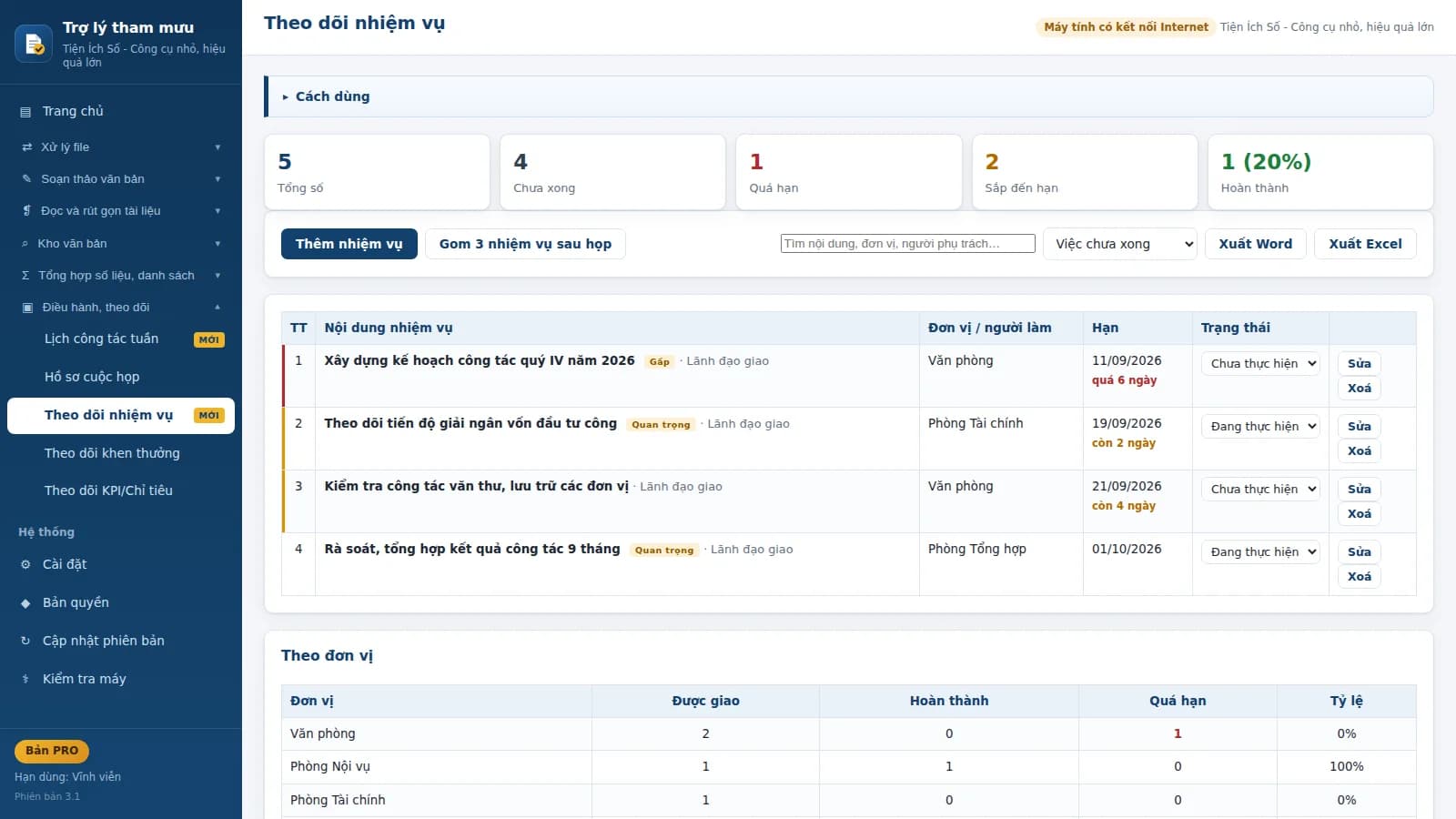Click the Thêm nhiệm vụ button
Image resolution: width=1456 pixels, height=819 pixels.
coord(349,244)
